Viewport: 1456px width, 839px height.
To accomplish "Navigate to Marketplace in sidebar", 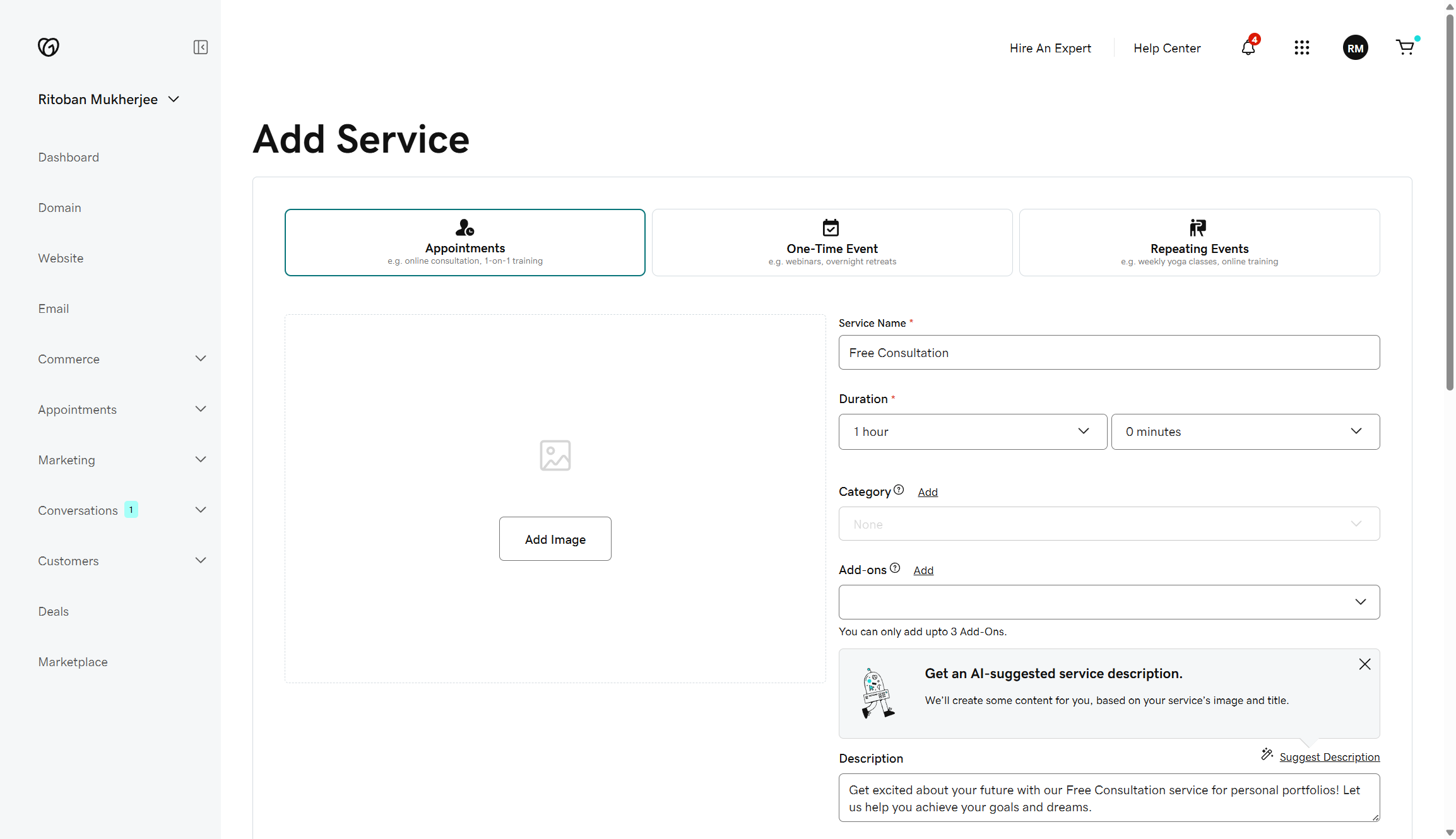I will (73, 662).
